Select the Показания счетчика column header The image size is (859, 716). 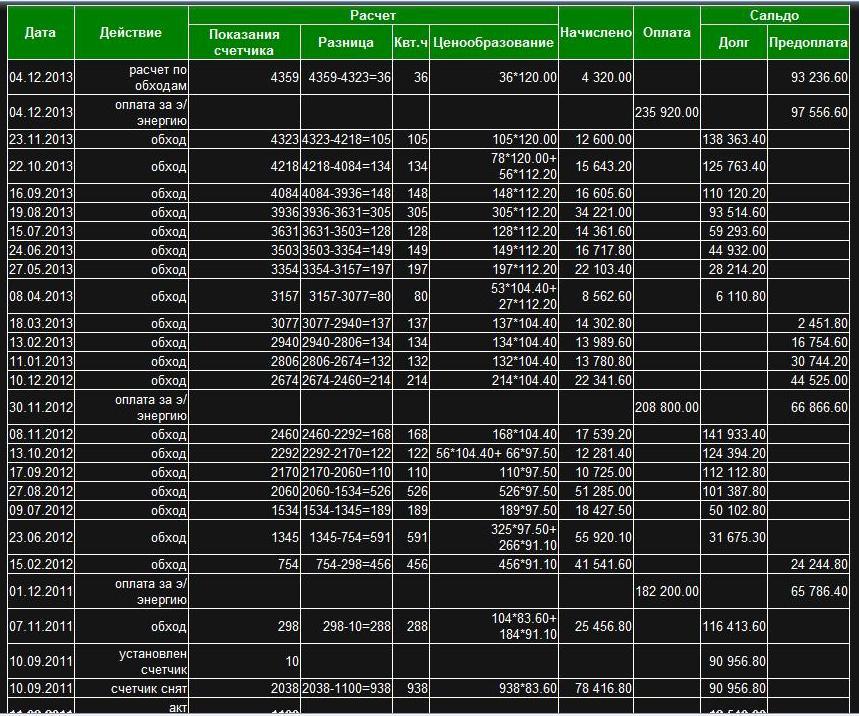click(x=244, y=42)
